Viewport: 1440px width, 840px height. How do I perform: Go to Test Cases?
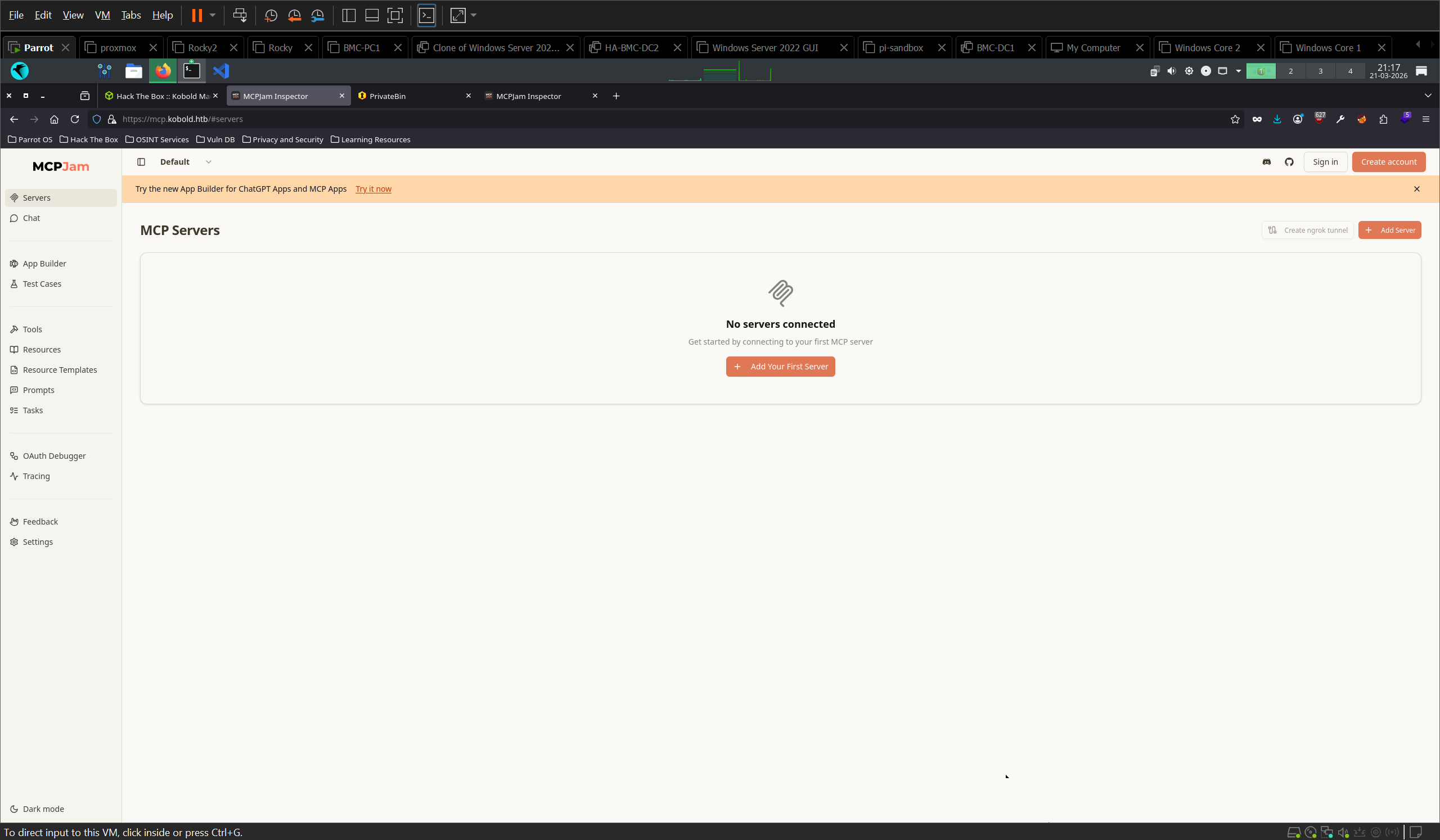point(61,284)
